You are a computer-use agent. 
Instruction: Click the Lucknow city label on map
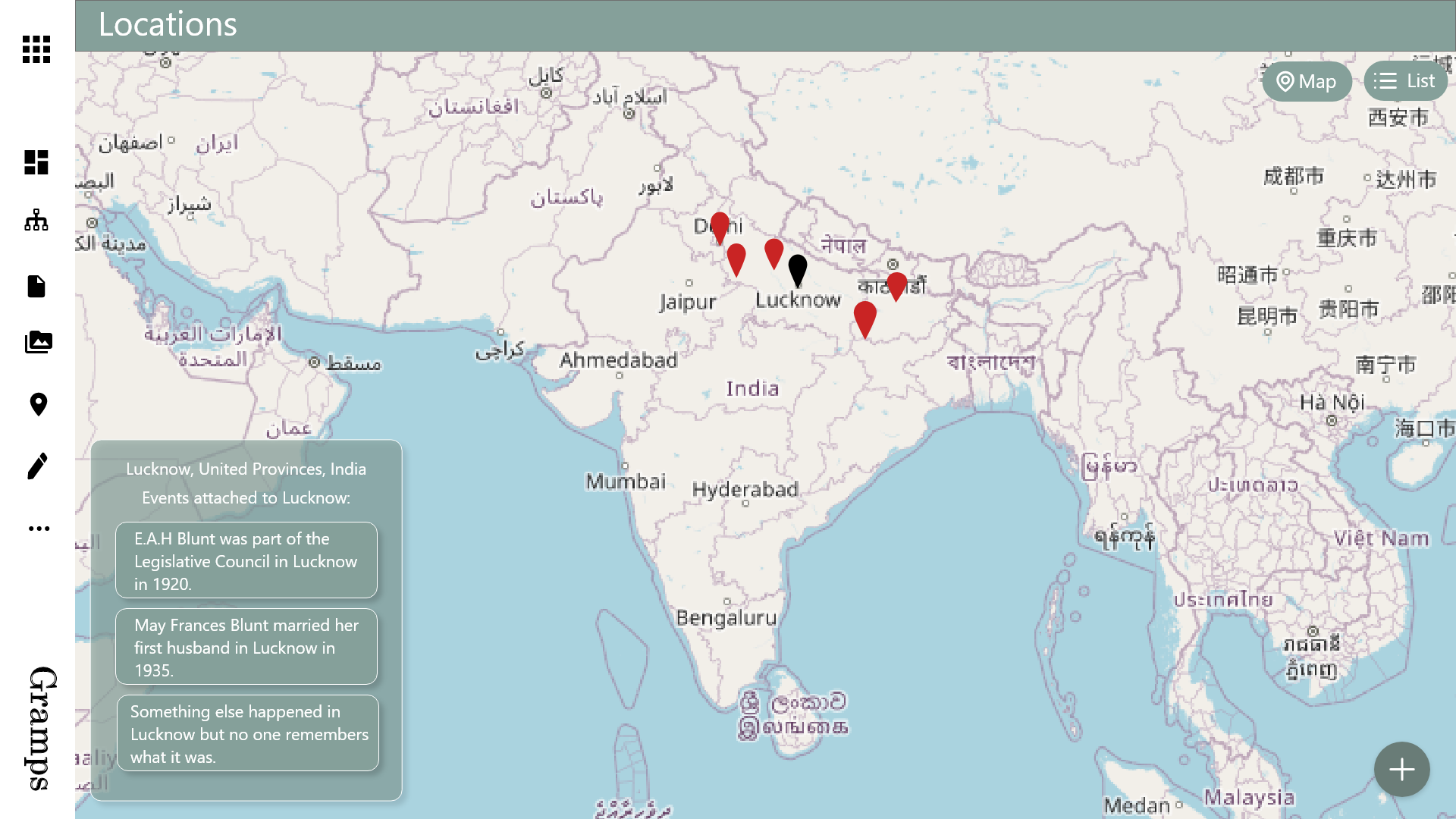[x=798, y=300]
